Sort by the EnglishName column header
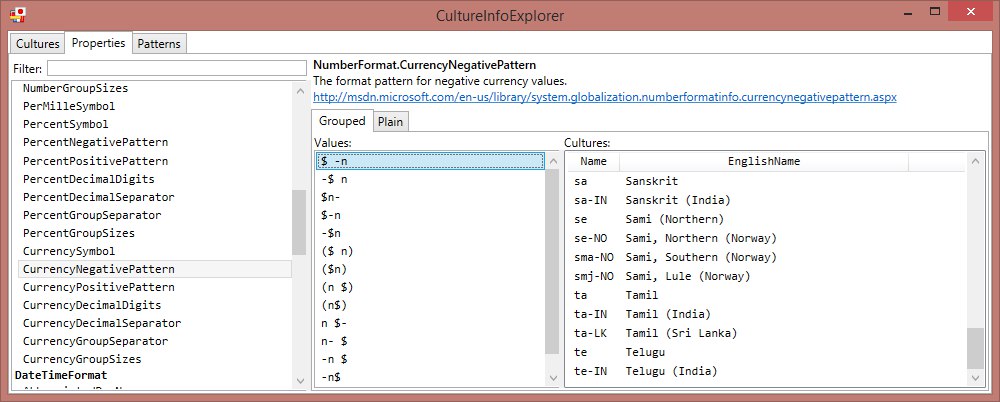 (x=763, y=161)
